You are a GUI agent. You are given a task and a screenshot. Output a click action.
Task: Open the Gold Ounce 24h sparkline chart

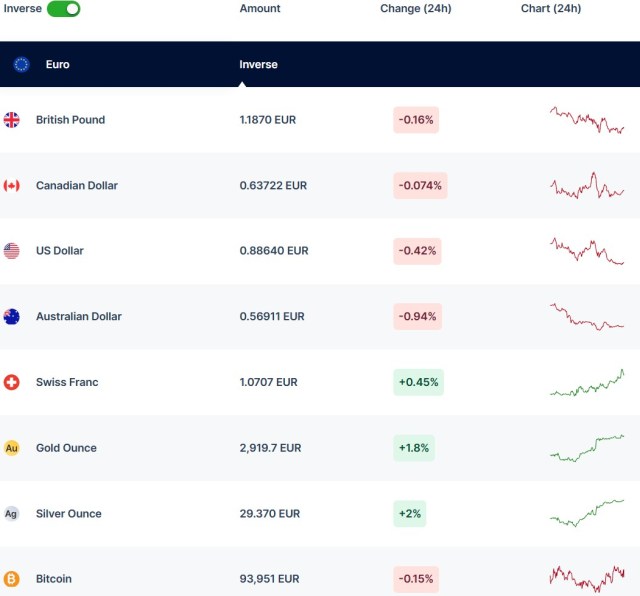pyautogui.click(x=587, y=447)
